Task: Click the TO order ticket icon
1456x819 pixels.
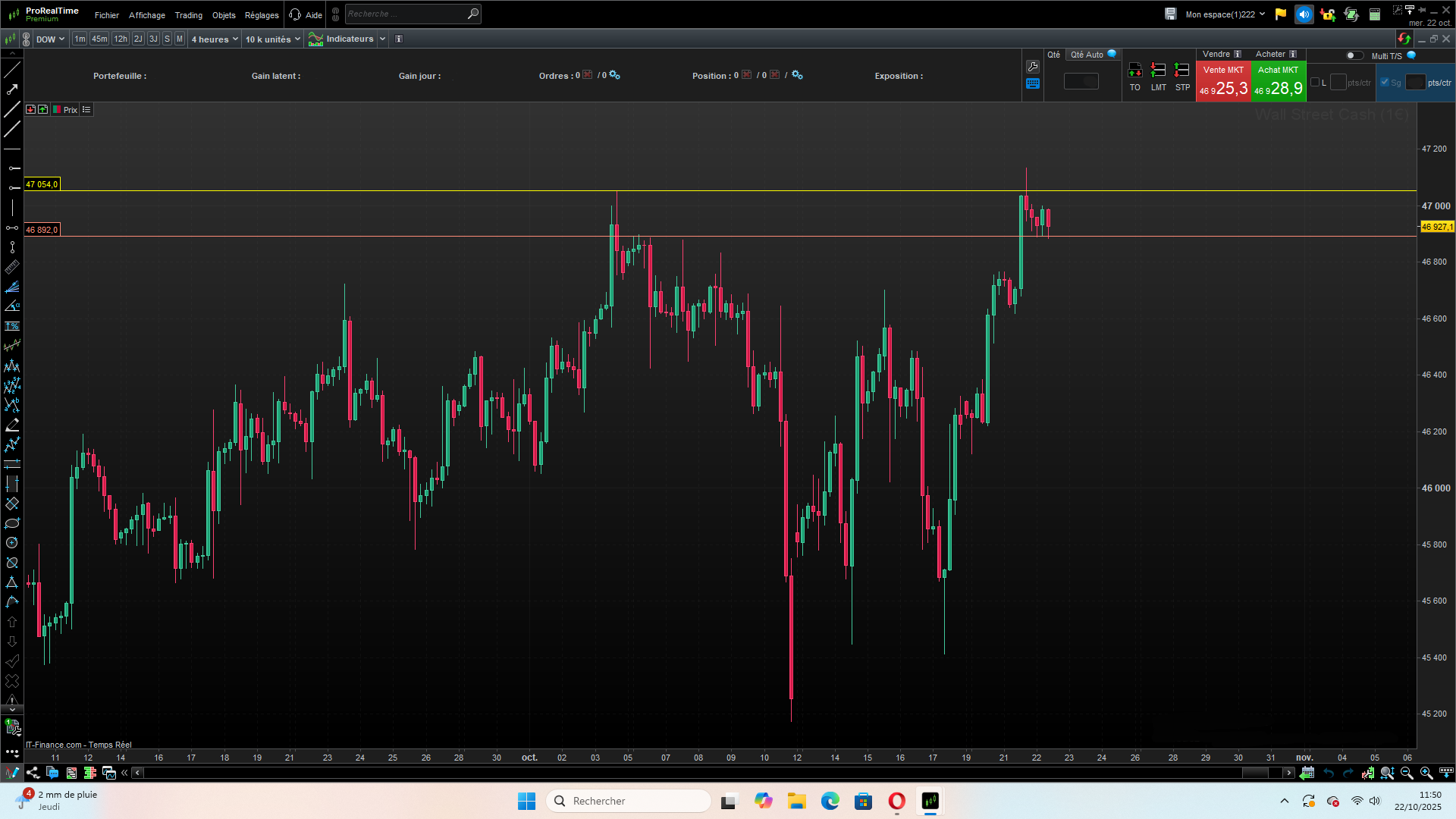Action: pyautogui.click(x=1134, y=71)
